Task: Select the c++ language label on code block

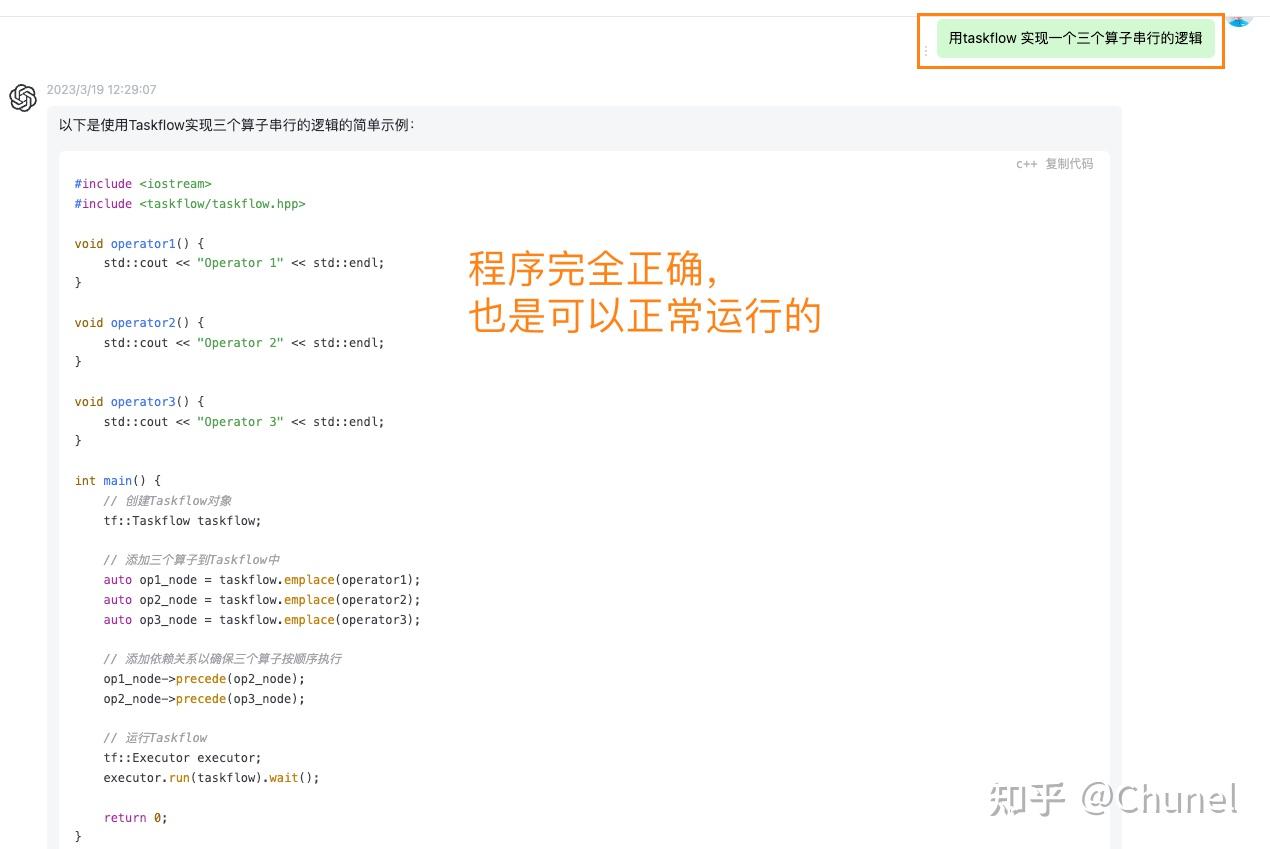Action: 1027,163
